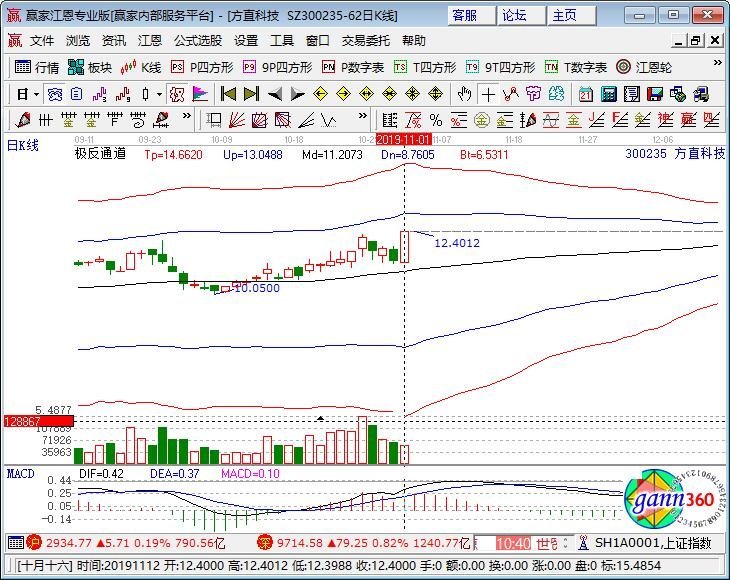
Task: Click the colorful flag icon
Action: pyautogui.click(x=200, y=94)
